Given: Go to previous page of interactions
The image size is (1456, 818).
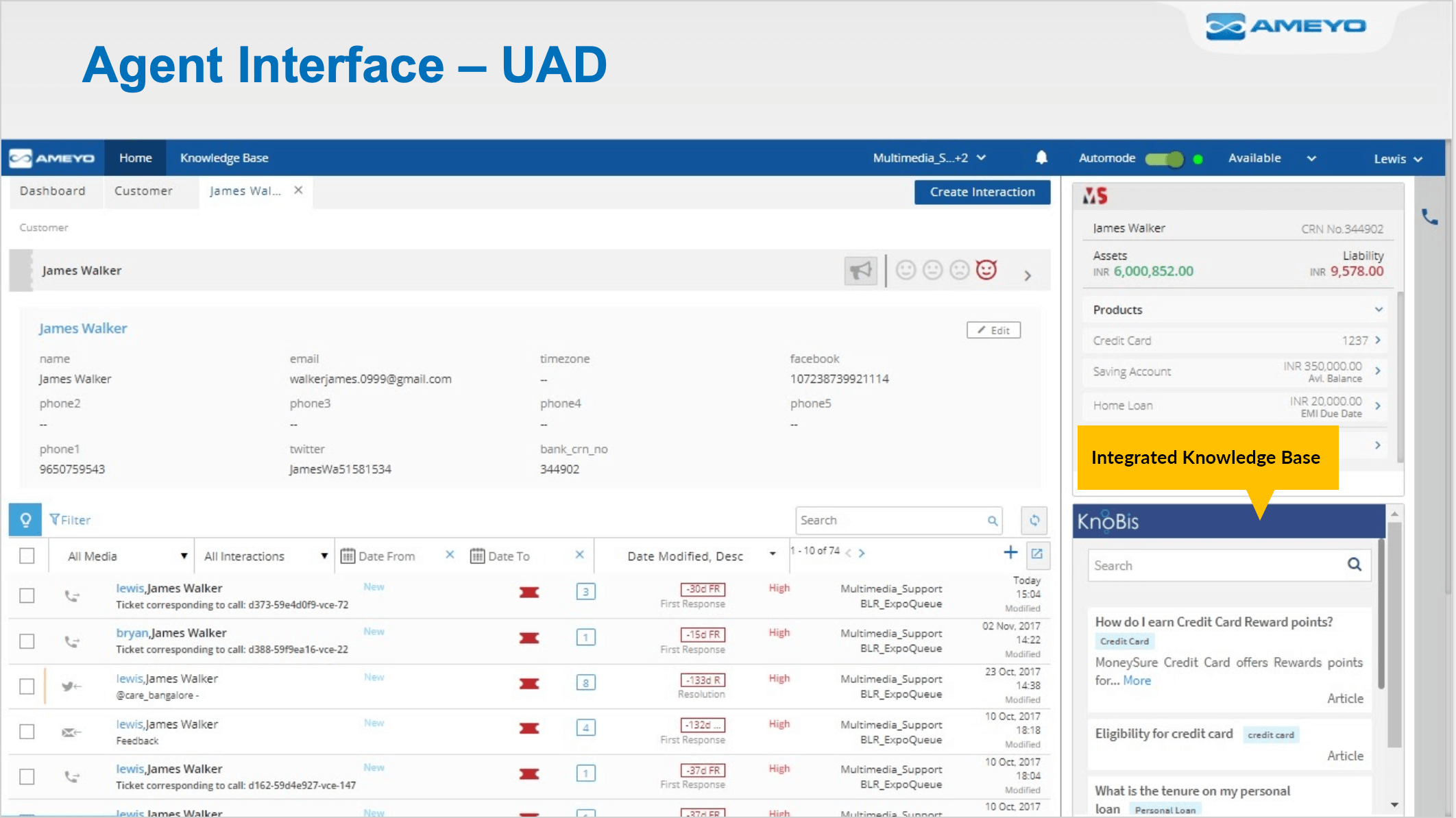Looking at the screenshot, I should [849, 553].
